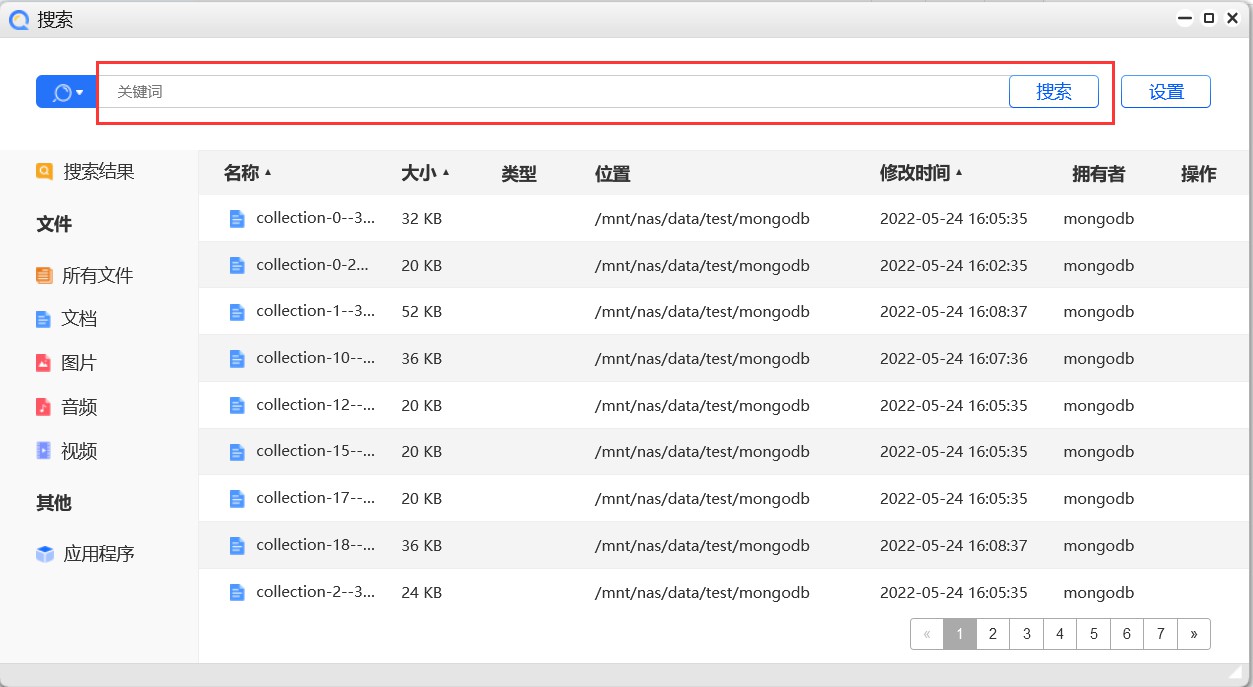The width and height of the screenshot is (1253, 687).
Task: Click the blue Search button
Action: coord(1053,92)
